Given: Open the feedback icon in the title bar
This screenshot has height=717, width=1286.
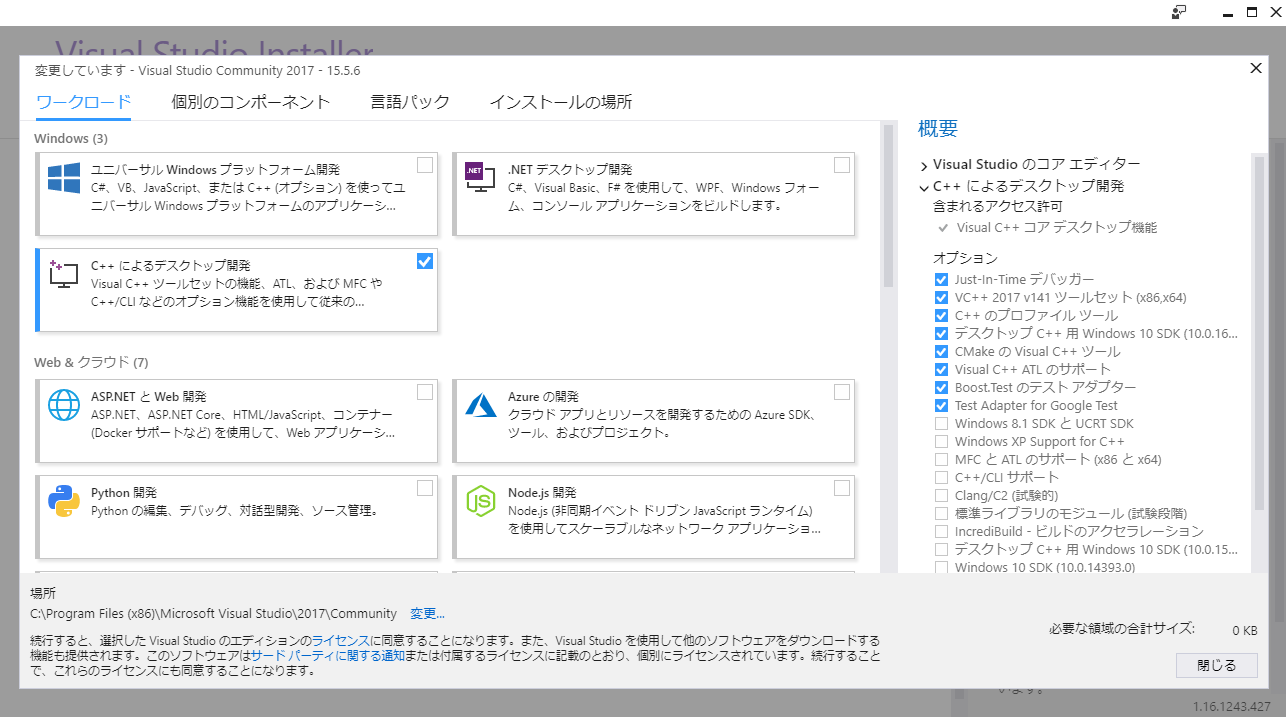Looking at the screenshot, I should tap(1180, 13).
